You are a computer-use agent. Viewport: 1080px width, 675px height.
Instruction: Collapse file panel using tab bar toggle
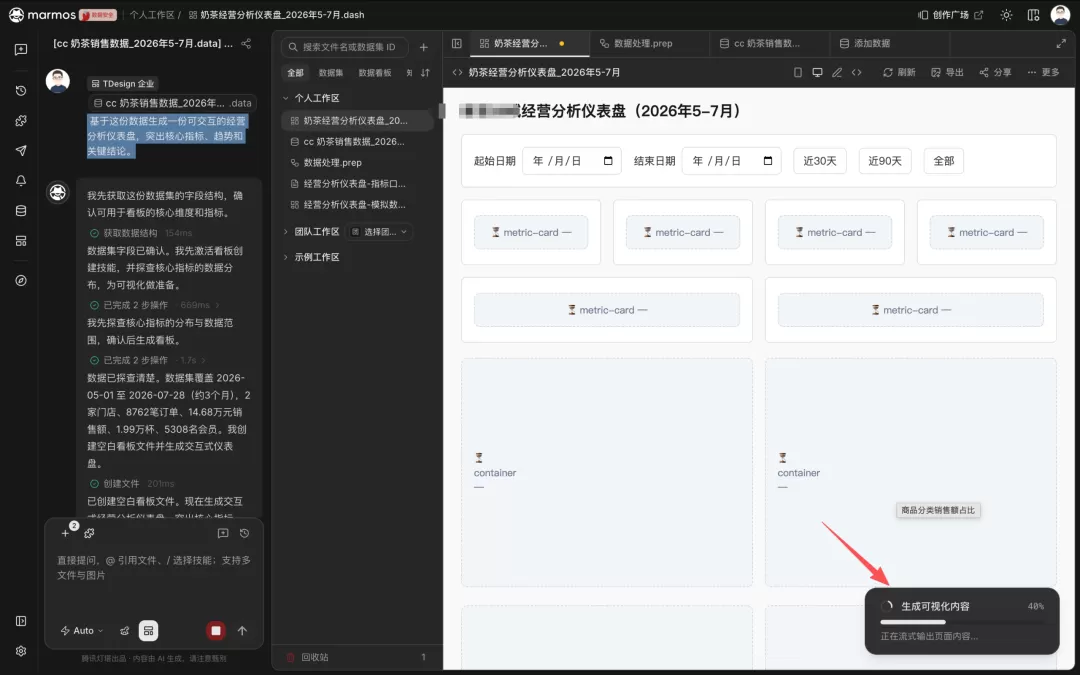click(x=456, y=43)
